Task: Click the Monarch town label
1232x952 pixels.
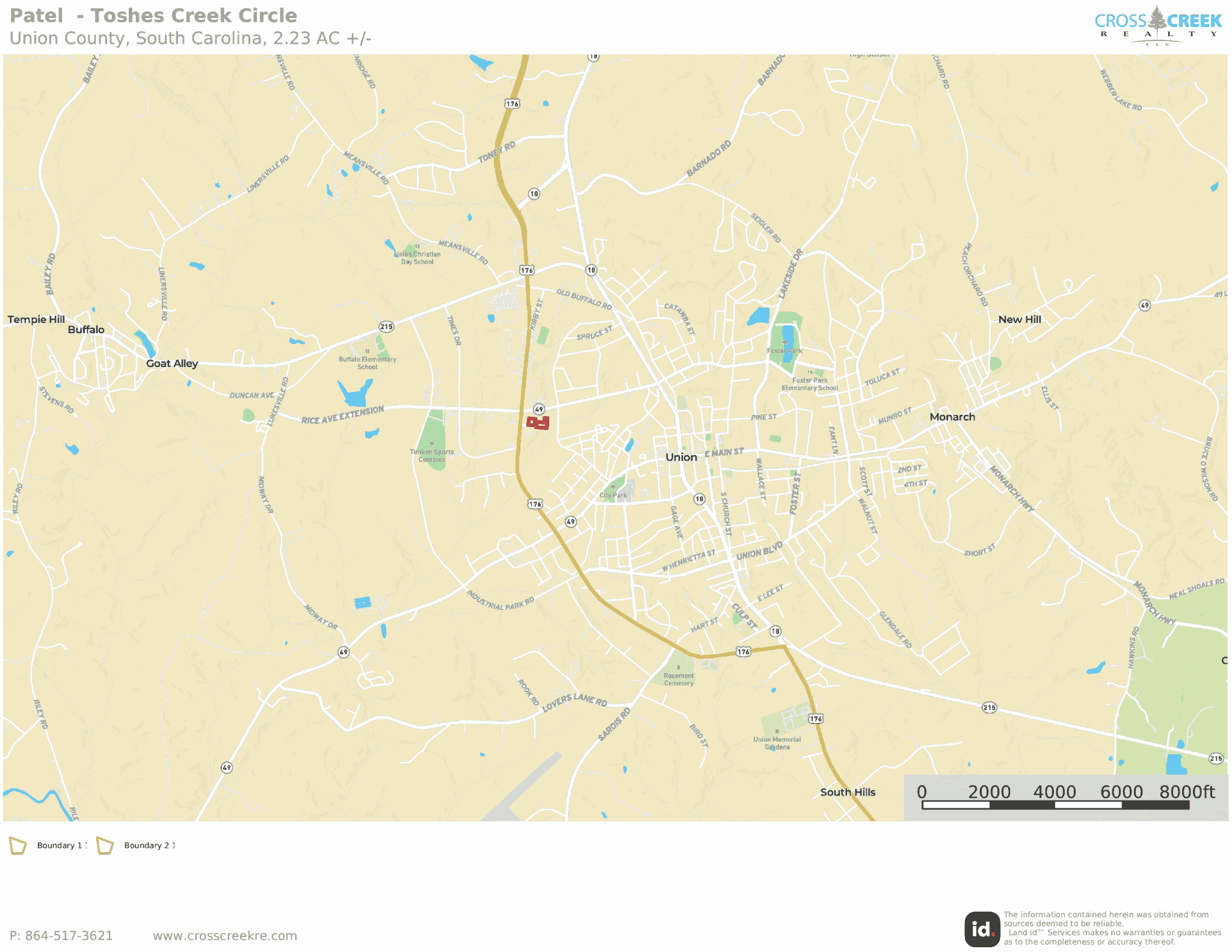Action: 952,417
